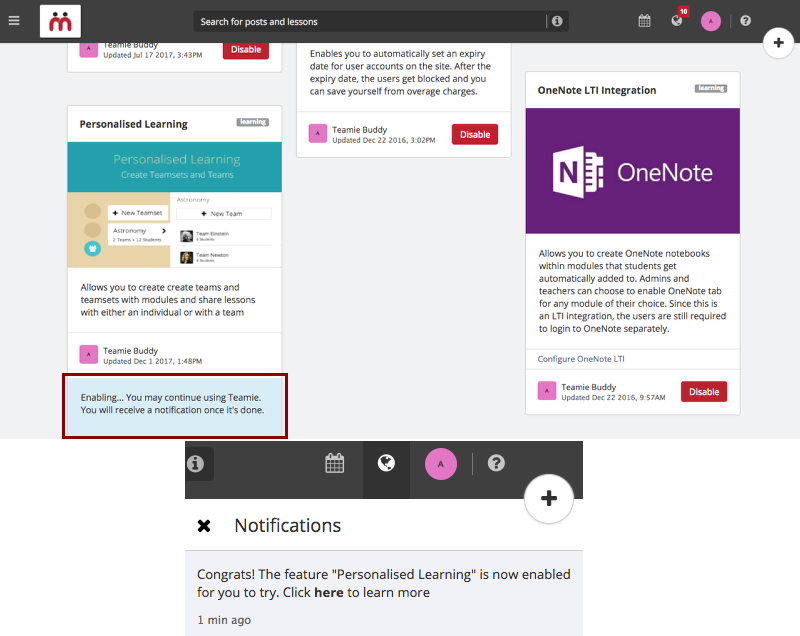Click the large round plus button near Notifications

pos(549,498)
